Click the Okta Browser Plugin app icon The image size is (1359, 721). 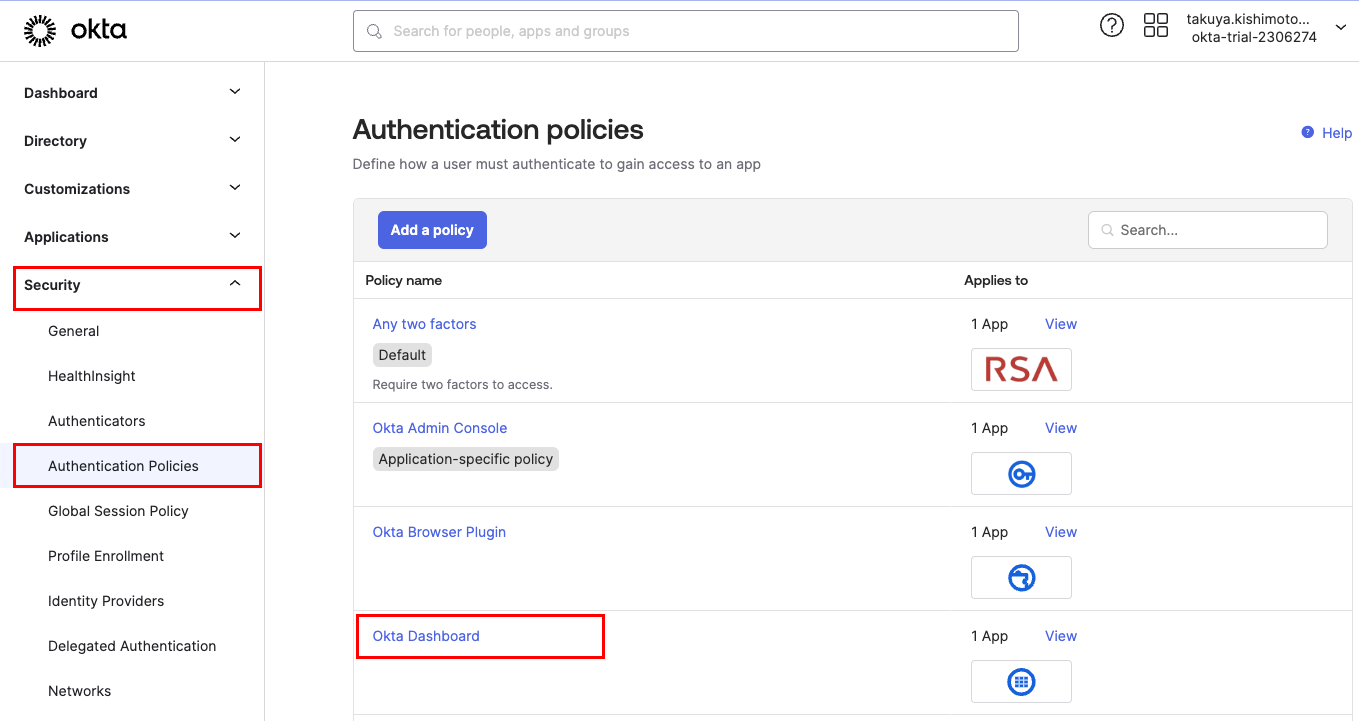pyautogui.click(x=1021, y=577)
